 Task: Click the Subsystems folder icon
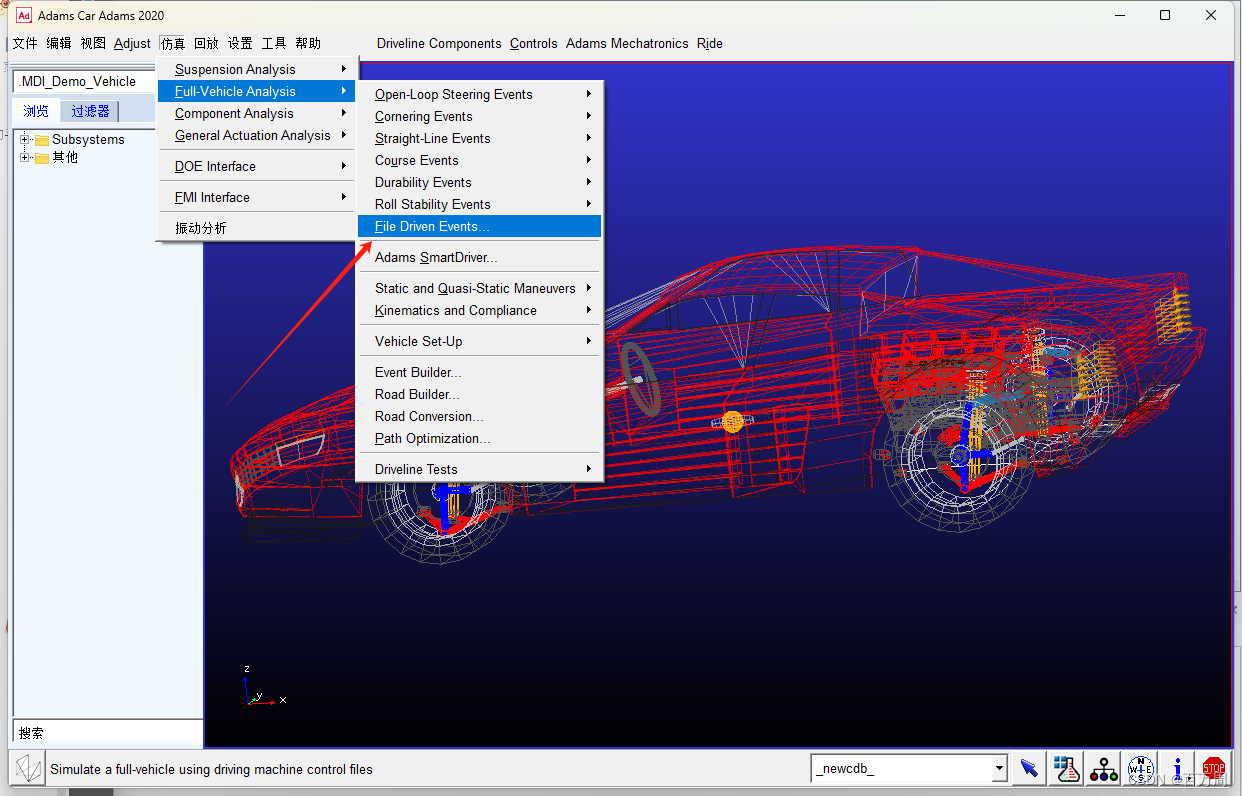coord(42,140)
